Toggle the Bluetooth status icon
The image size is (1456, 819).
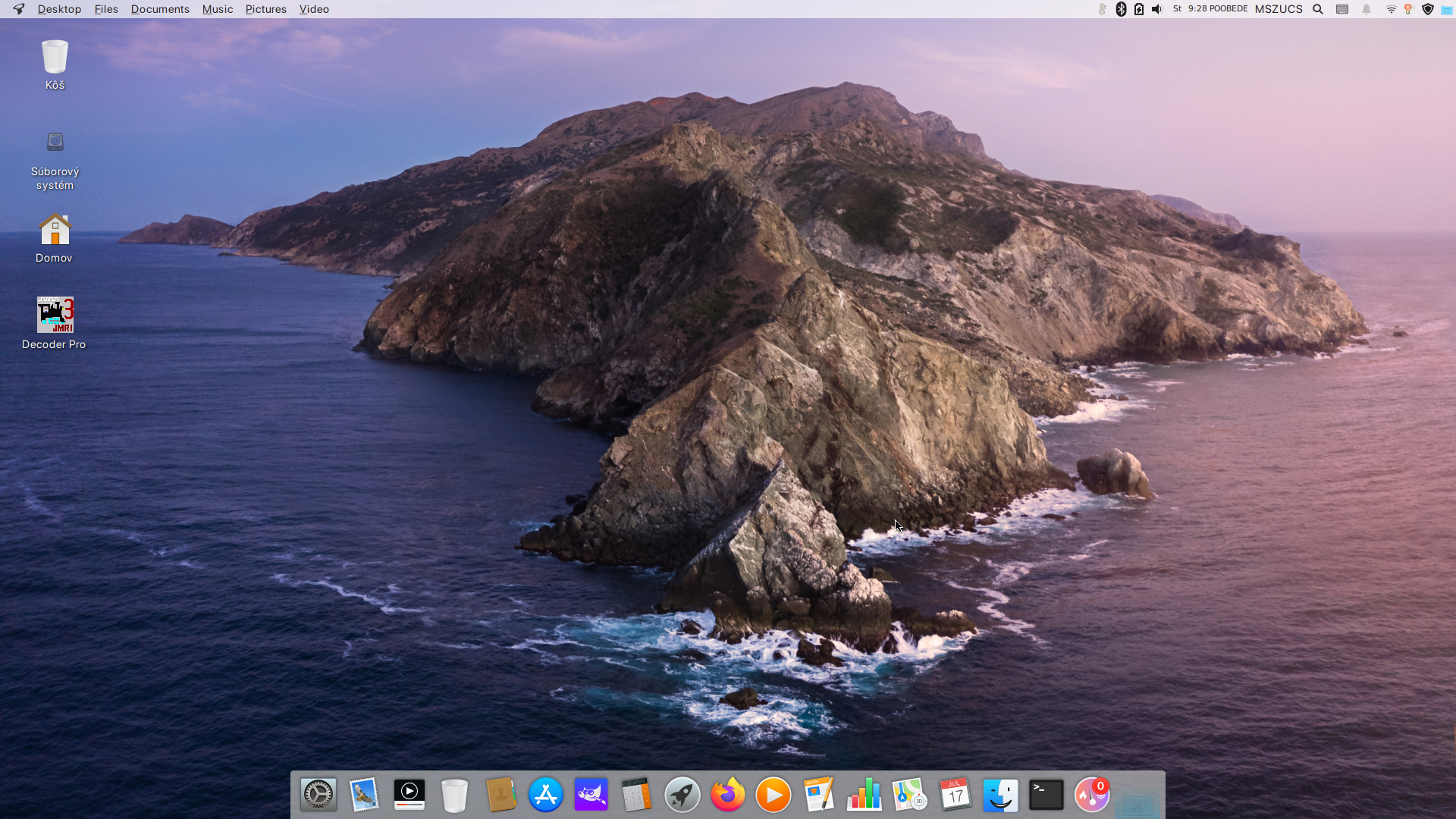(1121, 9)
